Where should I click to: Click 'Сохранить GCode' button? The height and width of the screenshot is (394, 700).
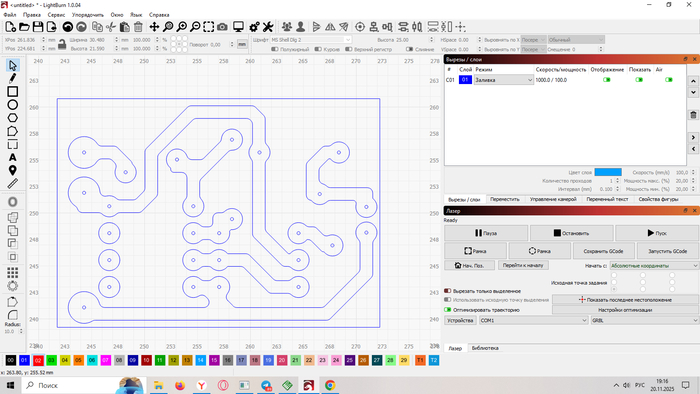pyautogui.click(x=603, y=251)
